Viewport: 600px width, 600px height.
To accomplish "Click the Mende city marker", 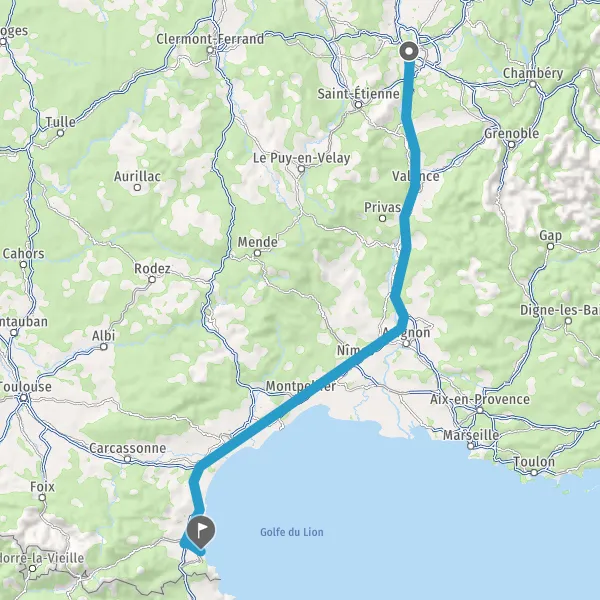I will click(x=258, y=253).
